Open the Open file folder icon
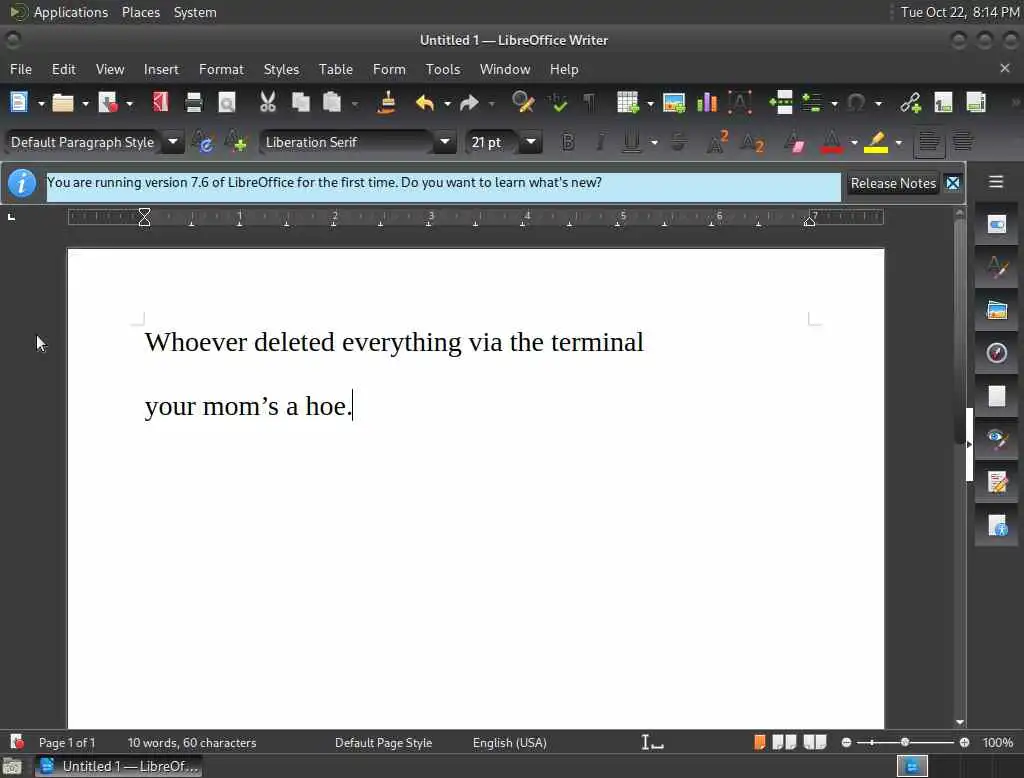The width and height of the screenshot is (1024, 778). pos(63,103)
